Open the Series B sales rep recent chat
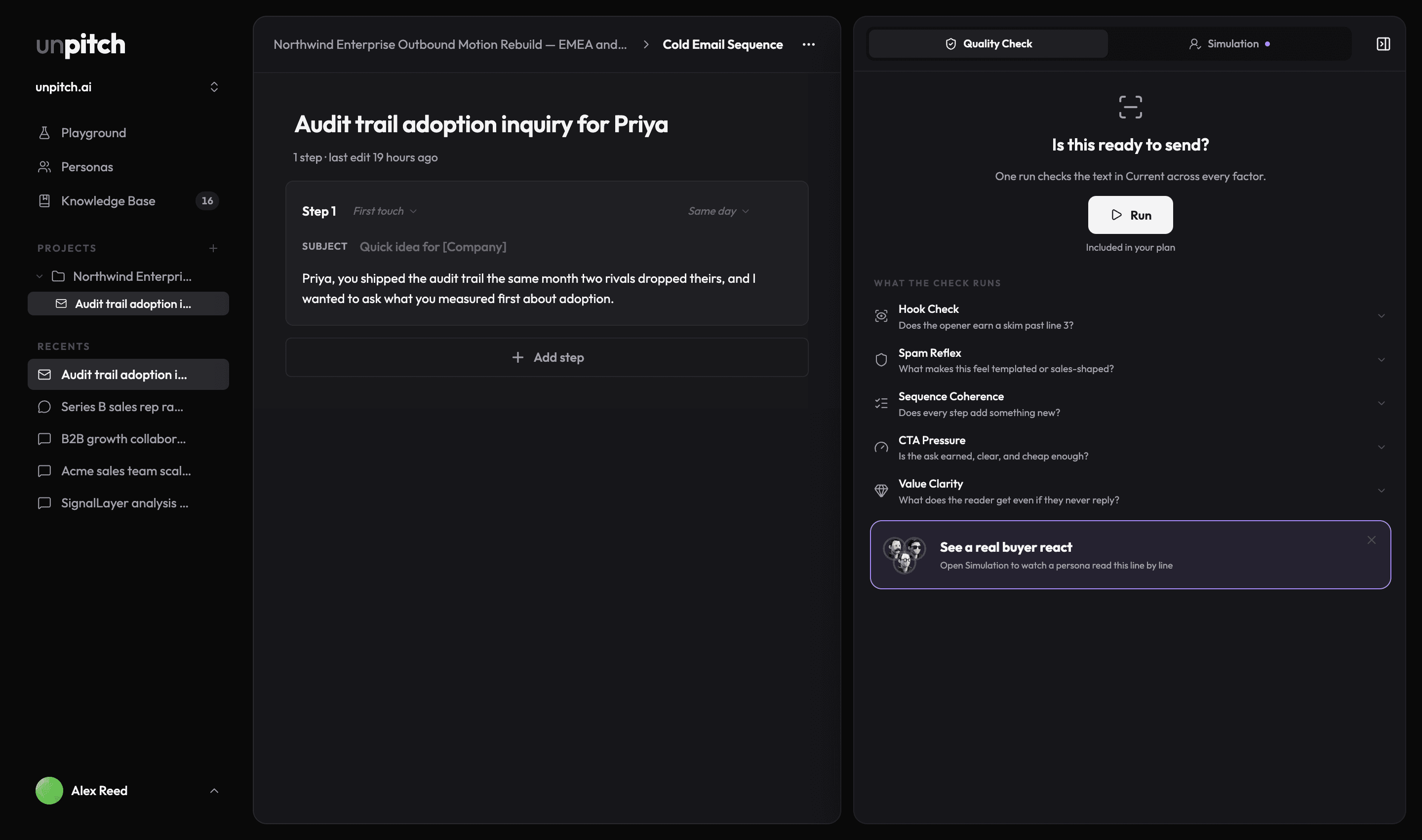1422x840 pixels. (x=128, y=406)
